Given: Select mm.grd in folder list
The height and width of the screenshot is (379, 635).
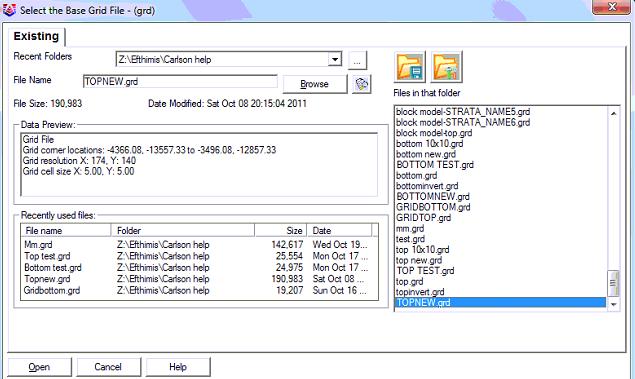Looking at the screenshot, I should coord(410,228).
